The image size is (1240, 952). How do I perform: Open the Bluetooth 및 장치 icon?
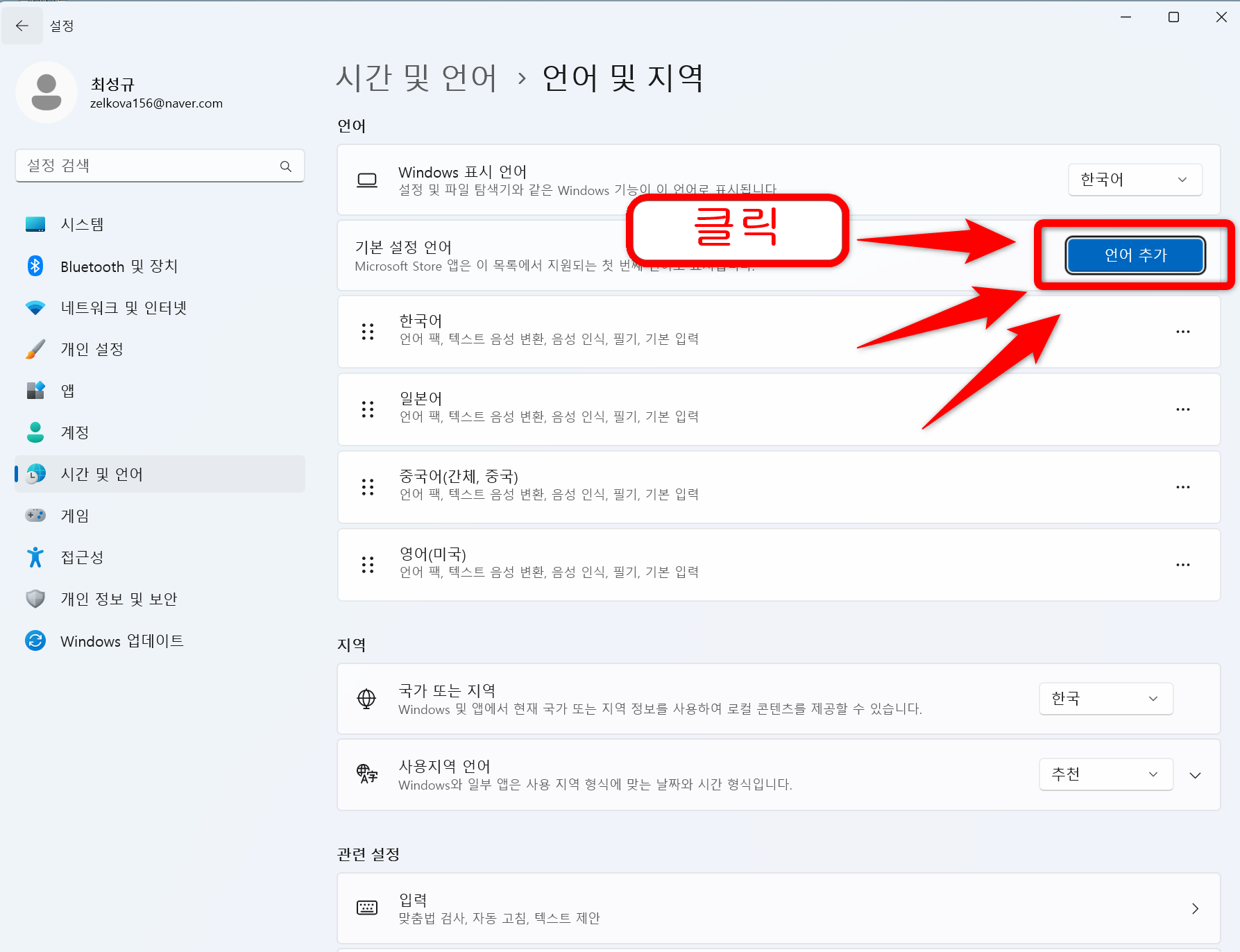(x=35, y=266)
